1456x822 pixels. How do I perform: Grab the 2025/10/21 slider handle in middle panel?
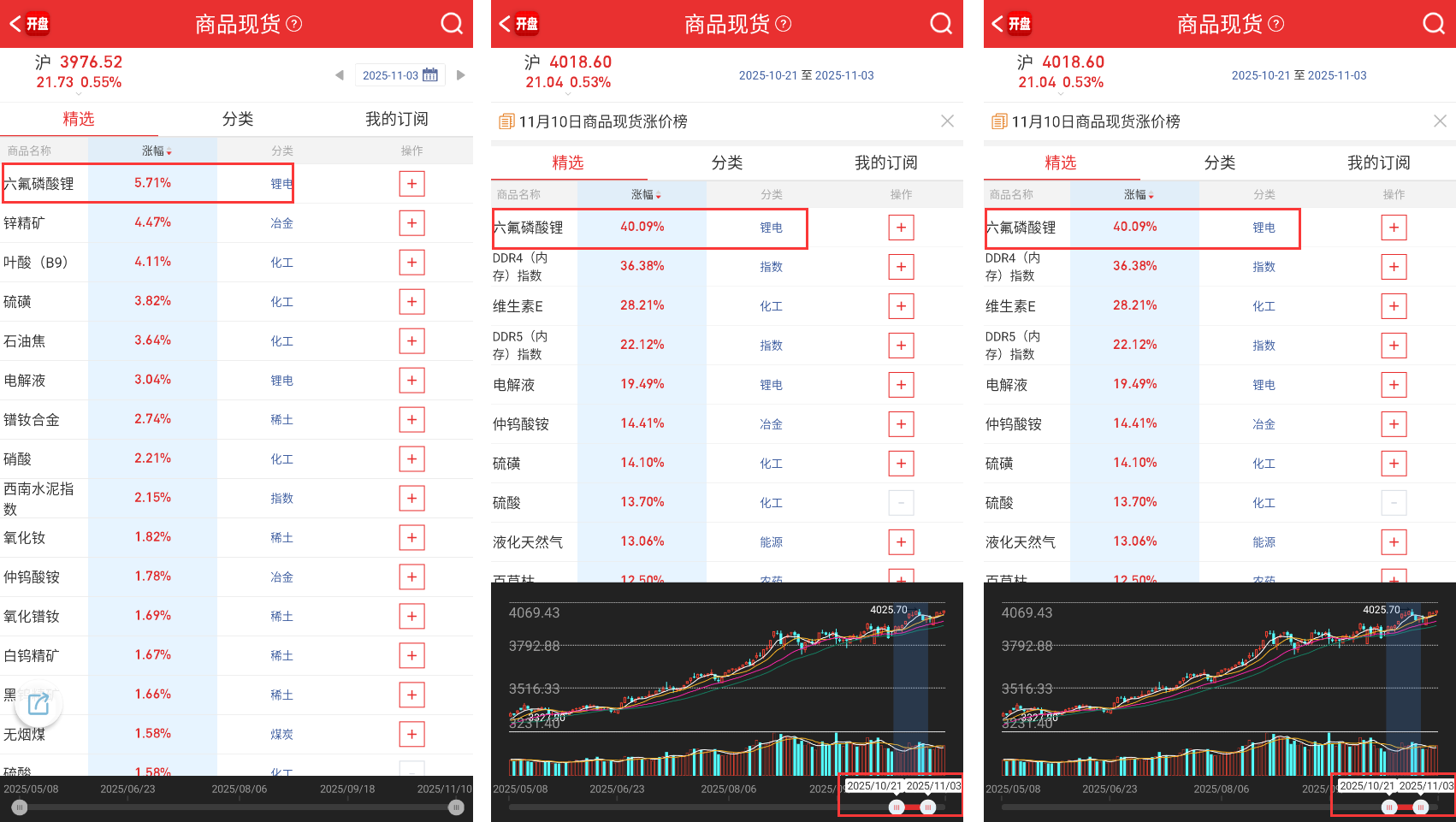click(x=897, y=807)
